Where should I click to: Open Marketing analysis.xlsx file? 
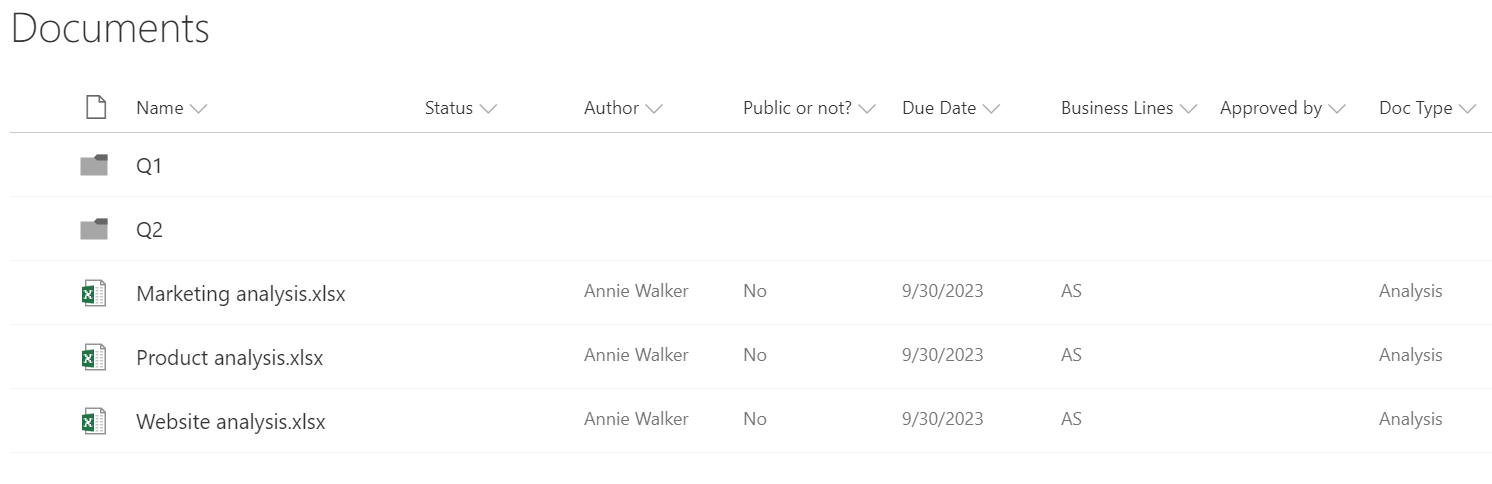tap(241, 294)
